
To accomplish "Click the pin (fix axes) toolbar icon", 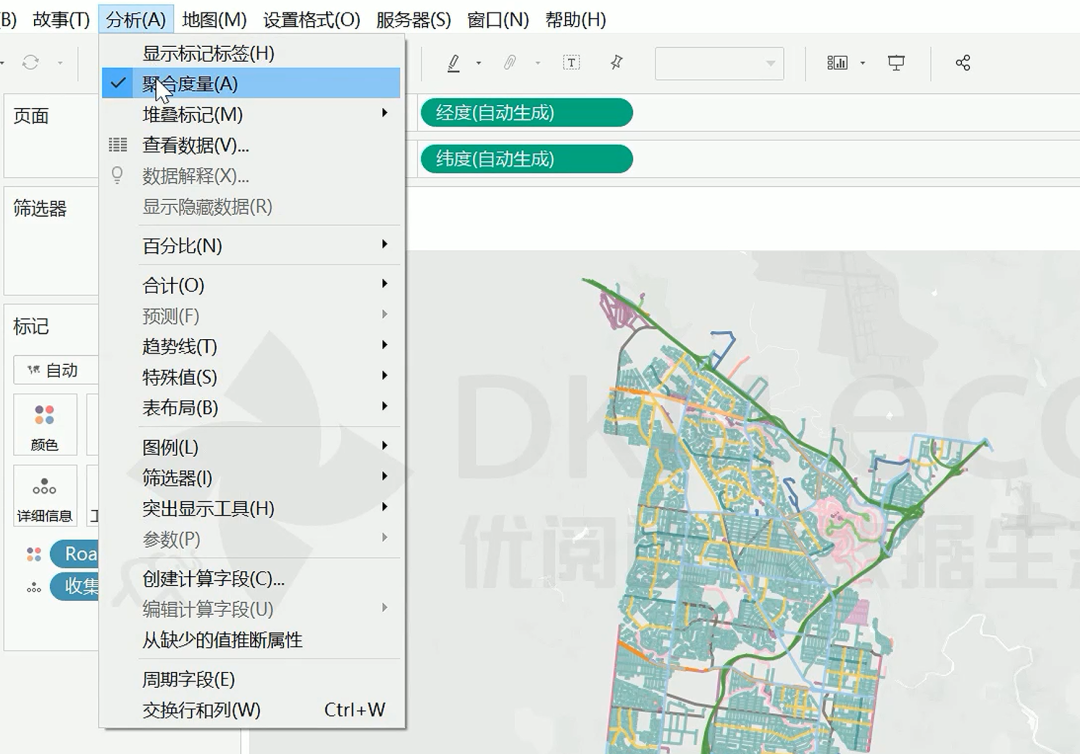I will click(x=616, y=63).
